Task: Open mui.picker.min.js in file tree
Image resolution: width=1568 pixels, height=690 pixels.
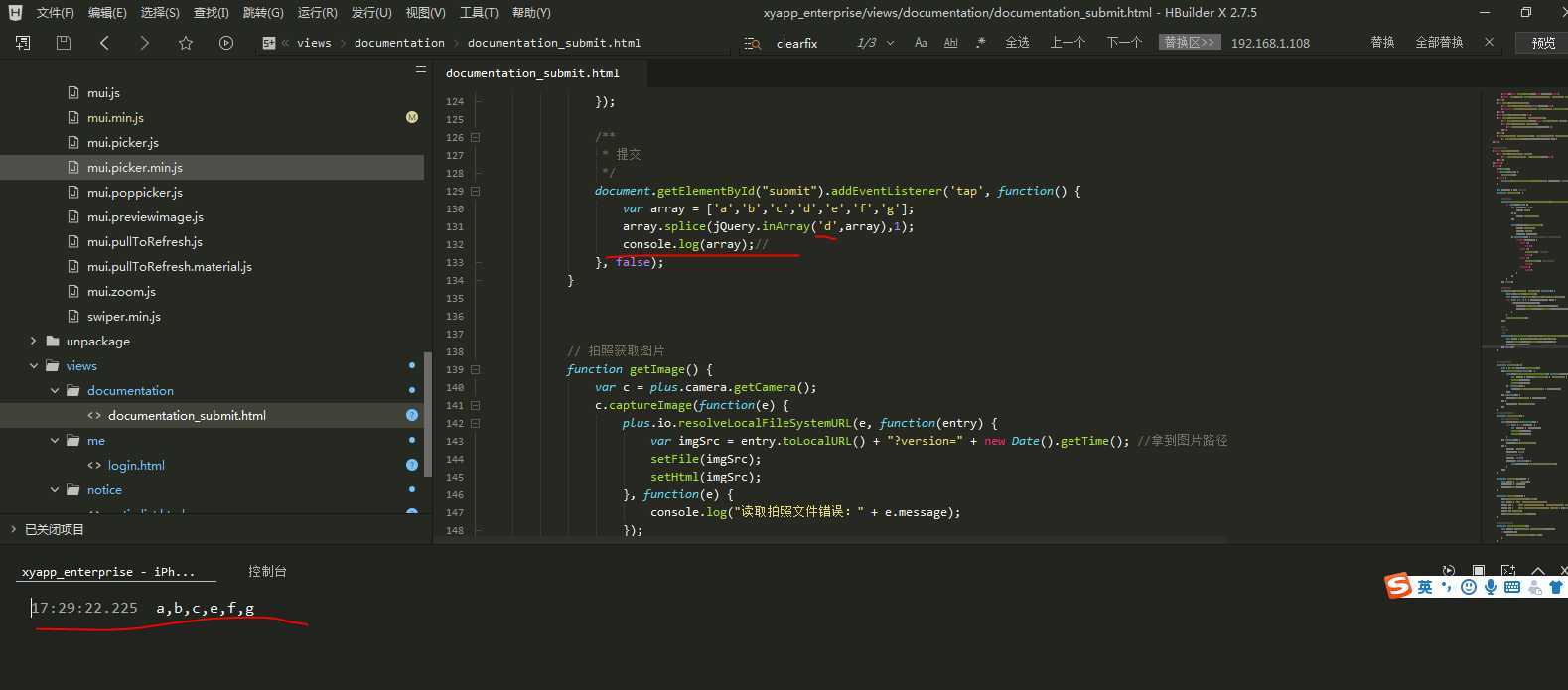Action: click(x=135, y=167)
